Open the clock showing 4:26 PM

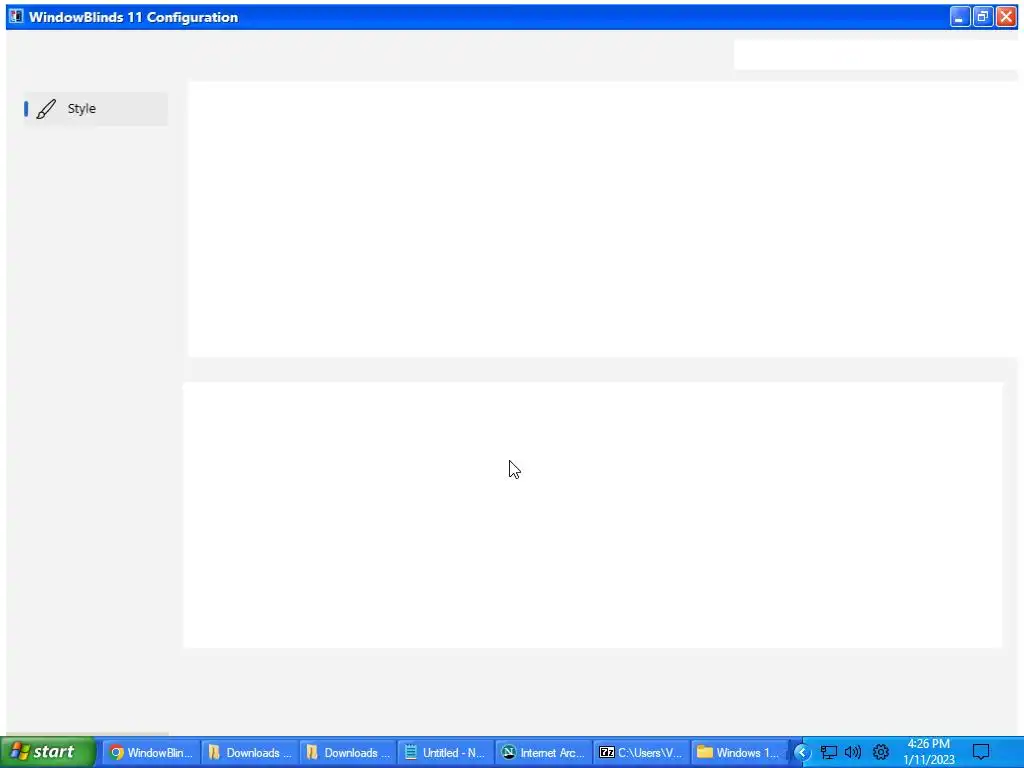click(x=929, y=752)
